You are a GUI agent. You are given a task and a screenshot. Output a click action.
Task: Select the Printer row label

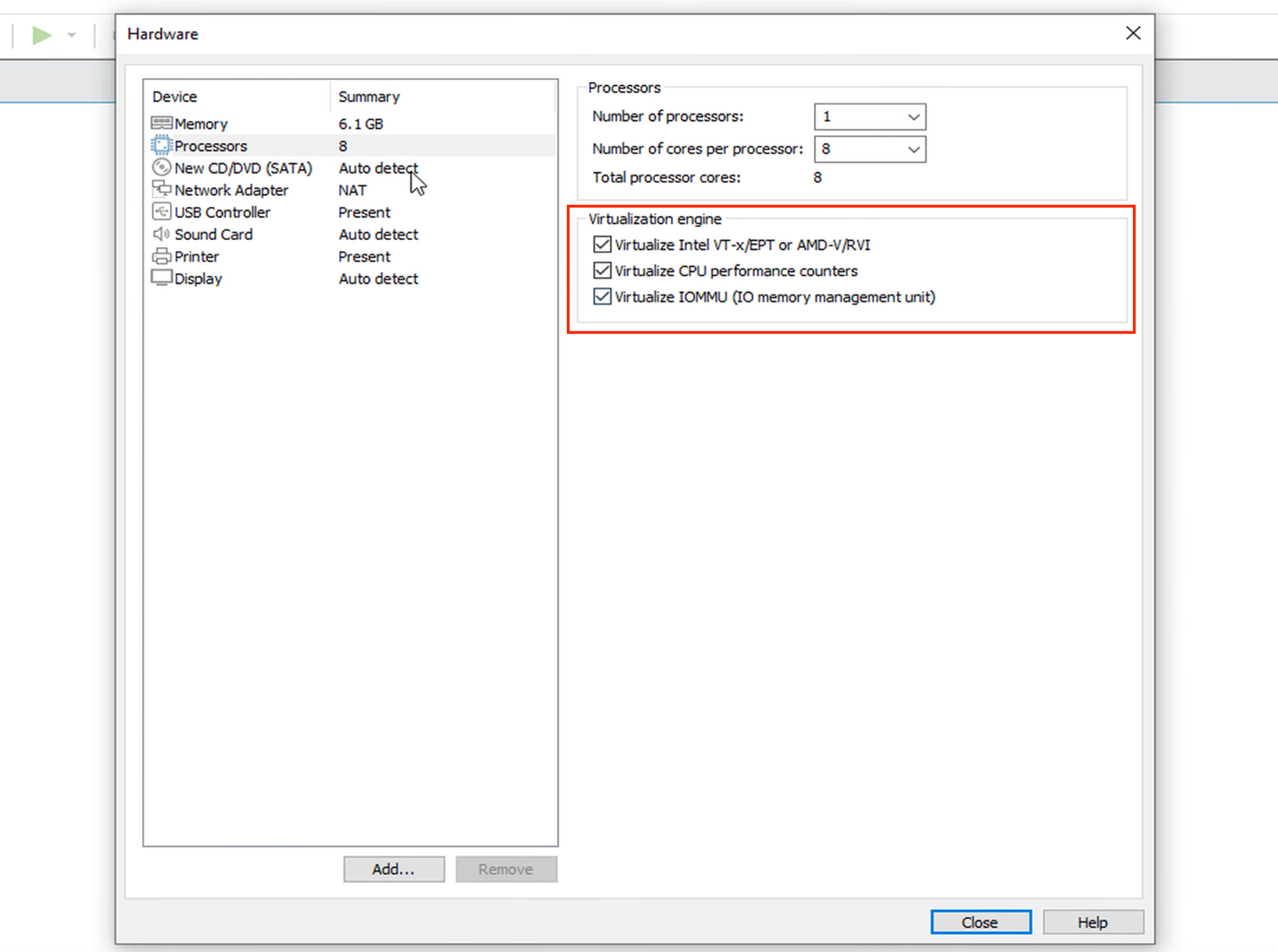tap(196, 256)
